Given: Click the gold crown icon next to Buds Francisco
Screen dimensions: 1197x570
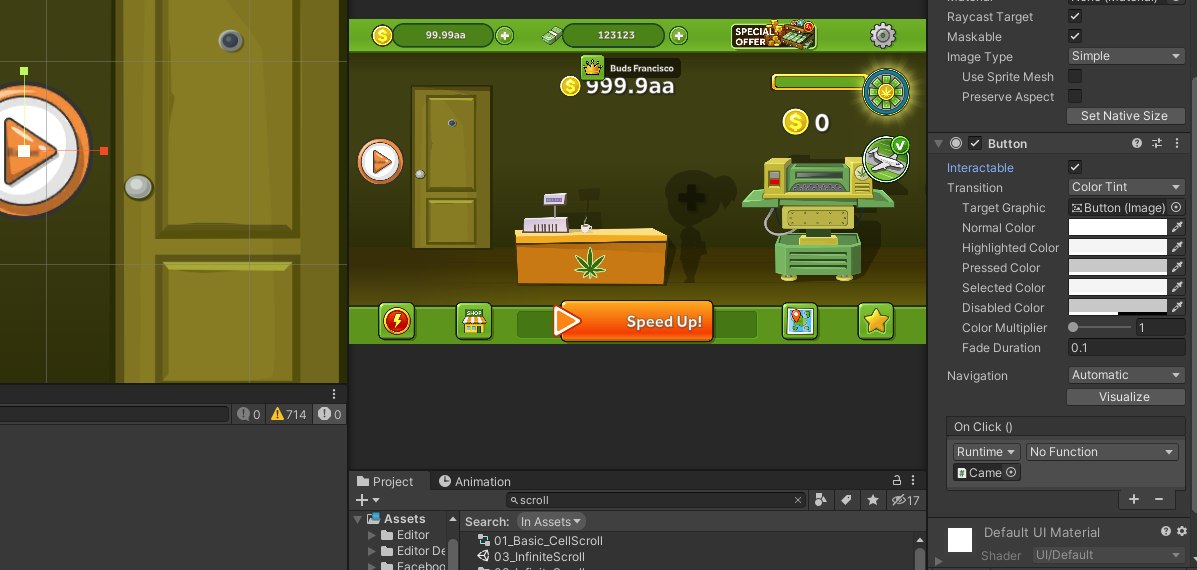Looking at the screenshot, I should click(592, 68).
